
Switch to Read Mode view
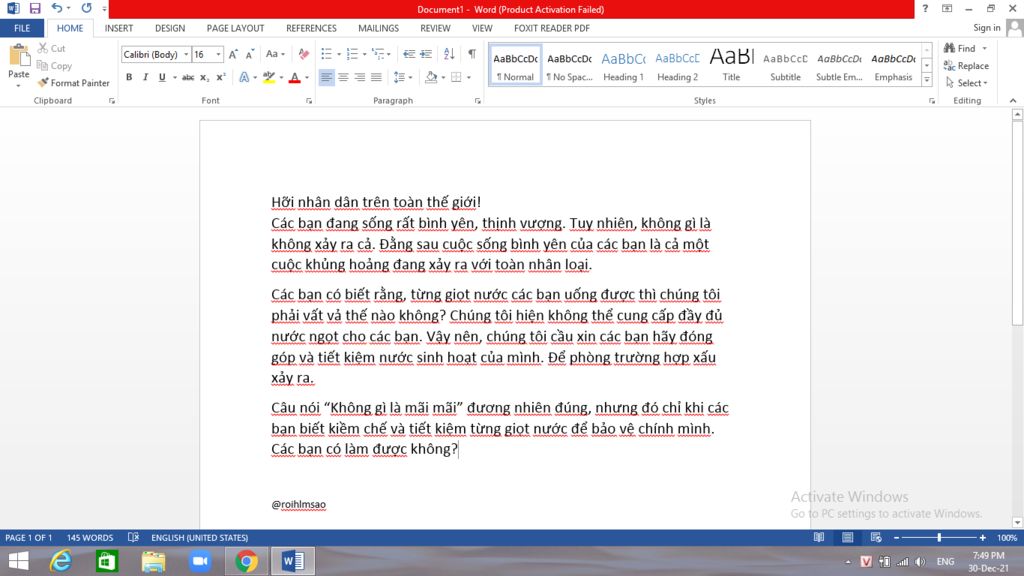[x=818, y=537]
